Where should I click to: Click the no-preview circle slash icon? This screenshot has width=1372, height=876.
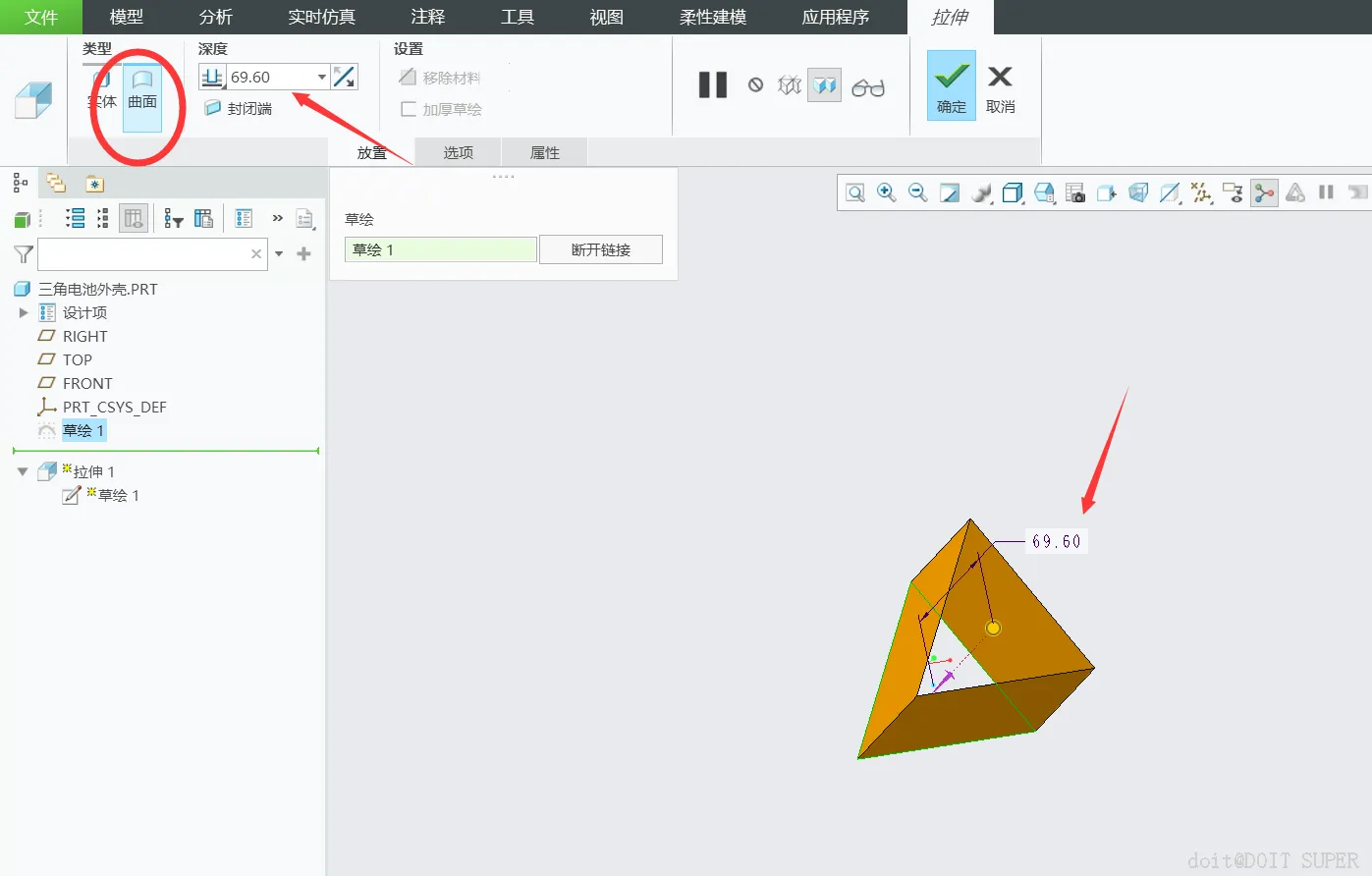[x=755, y=85]
